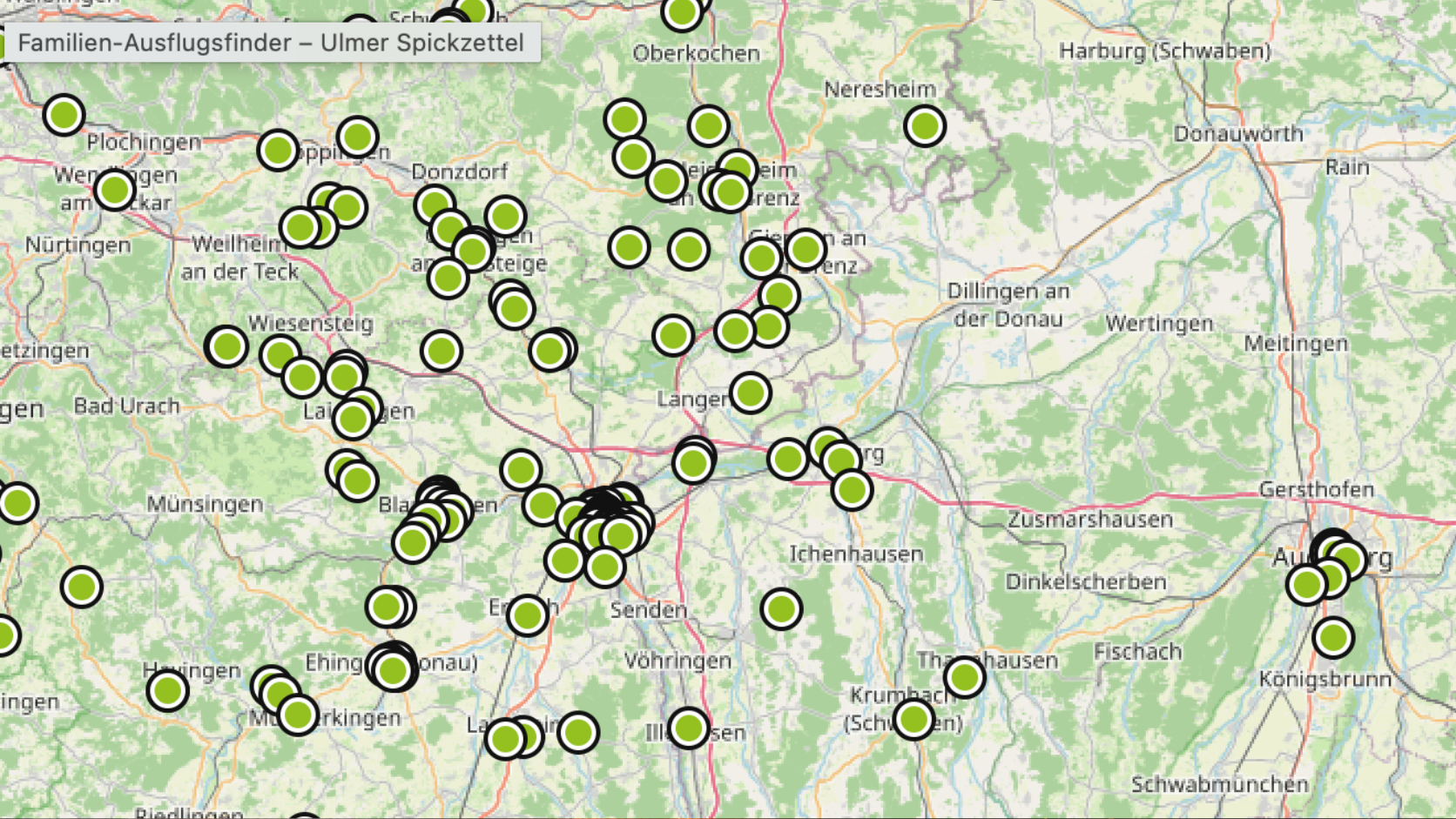Open the lone marker south of Ichenhausen

(781, 608)
